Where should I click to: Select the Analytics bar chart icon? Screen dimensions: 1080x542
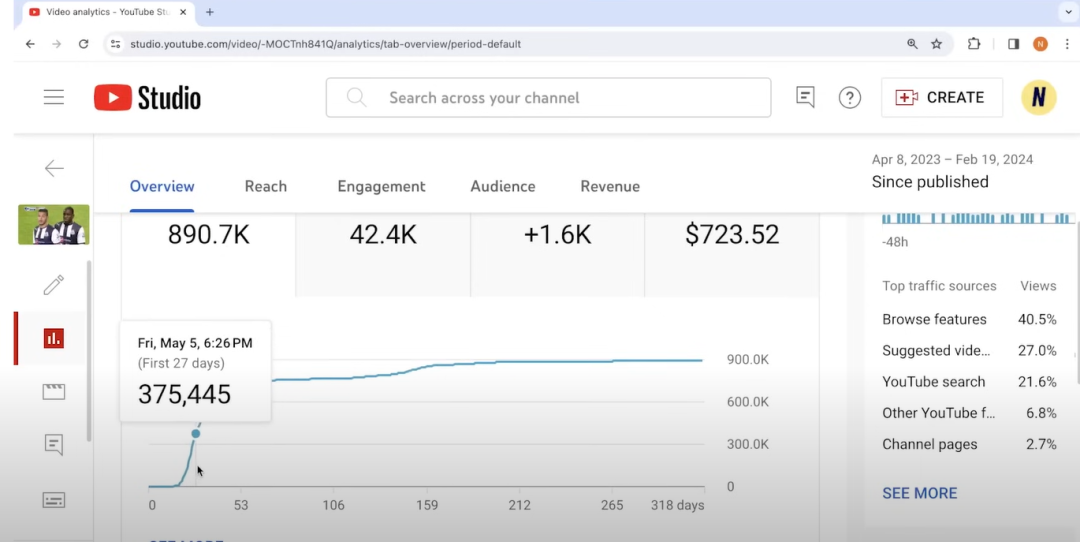tap(54, 338)
